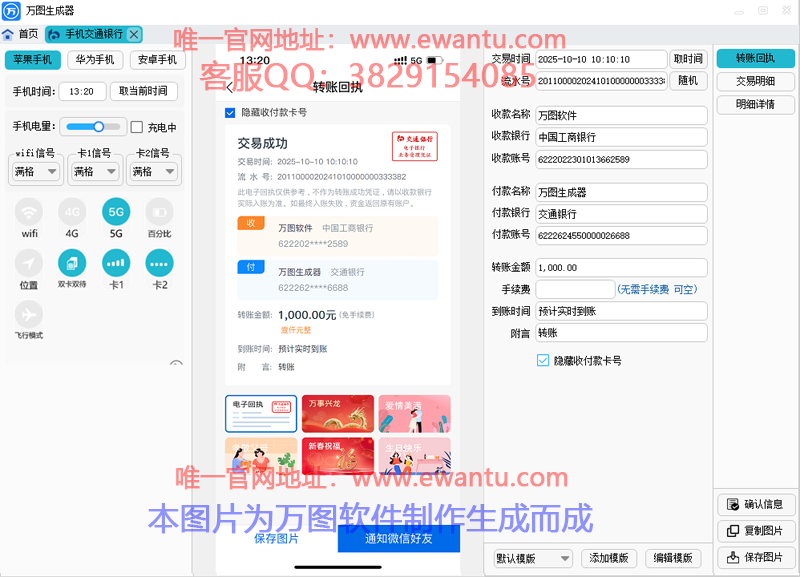Viewport: 800px width, 577px height.
Task: Click the 附言 input field
Action: pos(621,333)
